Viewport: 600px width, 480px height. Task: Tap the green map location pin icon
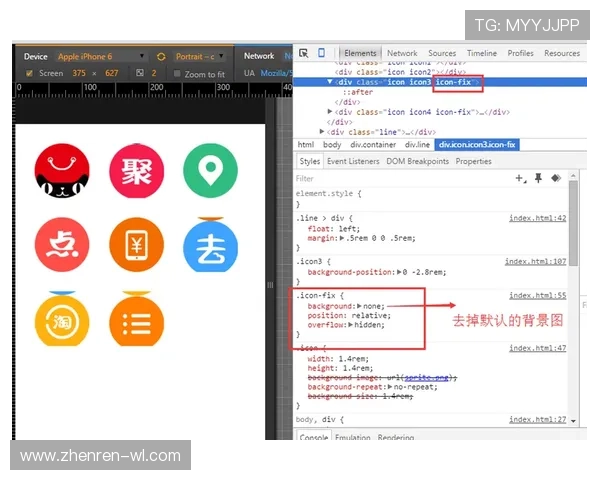point(210,172)
